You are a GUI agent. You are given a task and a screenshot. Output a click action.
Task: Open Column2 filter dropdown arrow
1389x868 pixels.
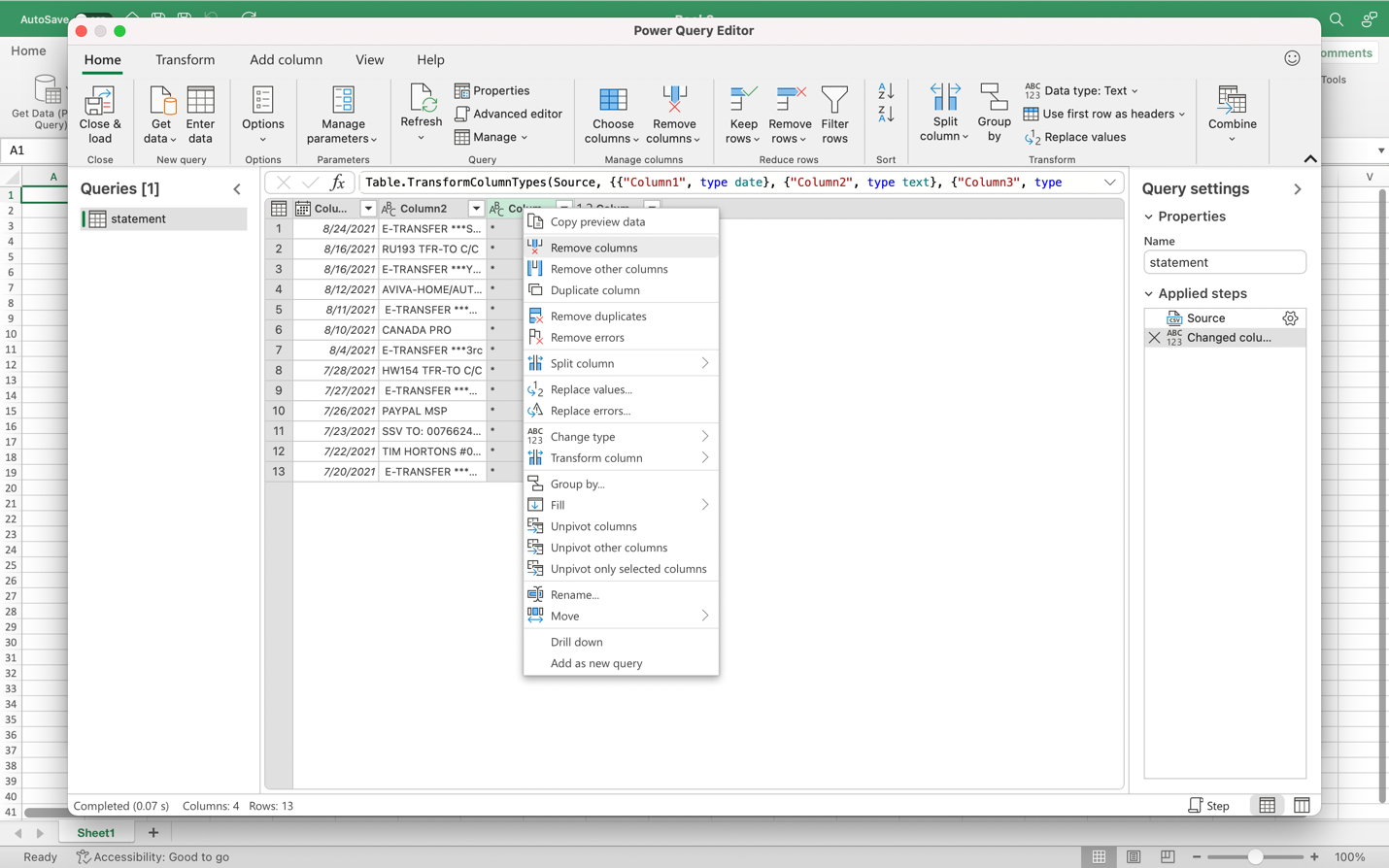point(476,209)
